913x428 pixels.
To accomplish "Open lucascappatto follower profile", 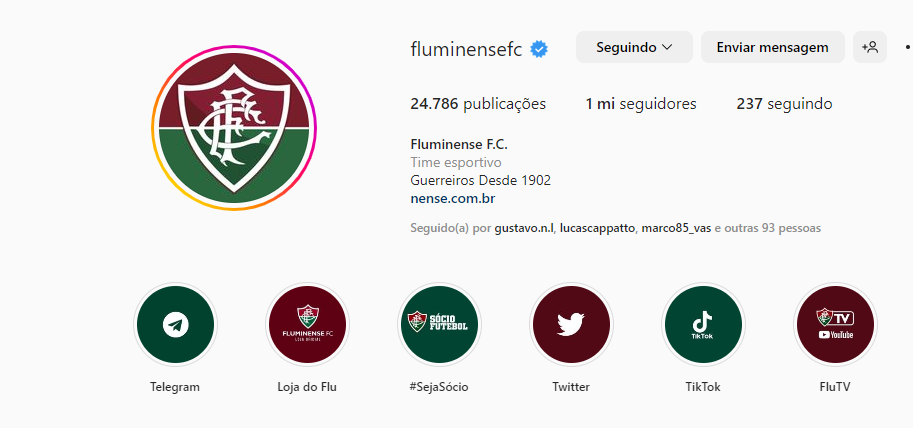I will 597,228.
